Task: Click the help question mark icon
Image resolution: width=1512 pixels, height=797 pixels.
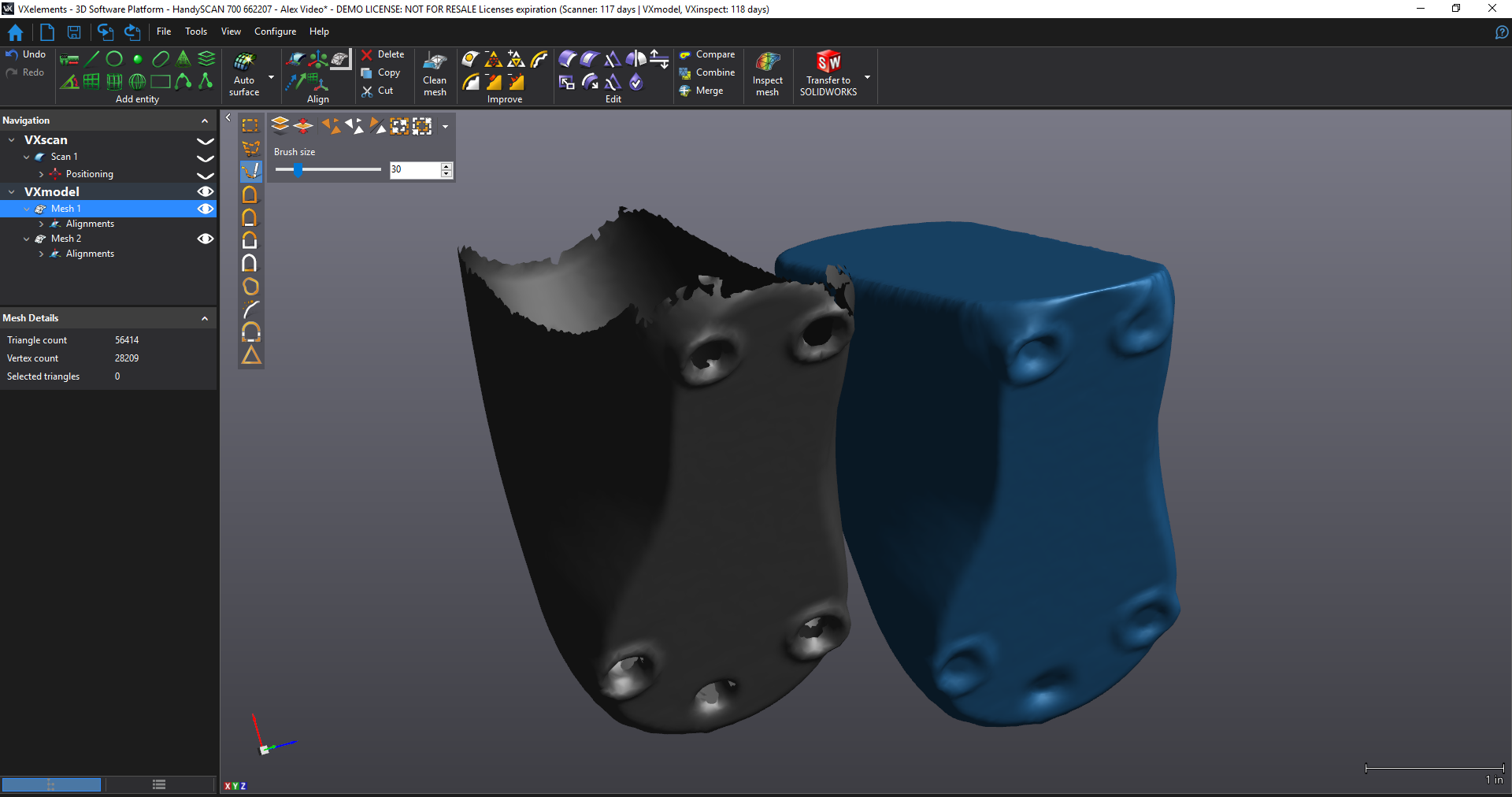Action: [x=1501, y=32]
